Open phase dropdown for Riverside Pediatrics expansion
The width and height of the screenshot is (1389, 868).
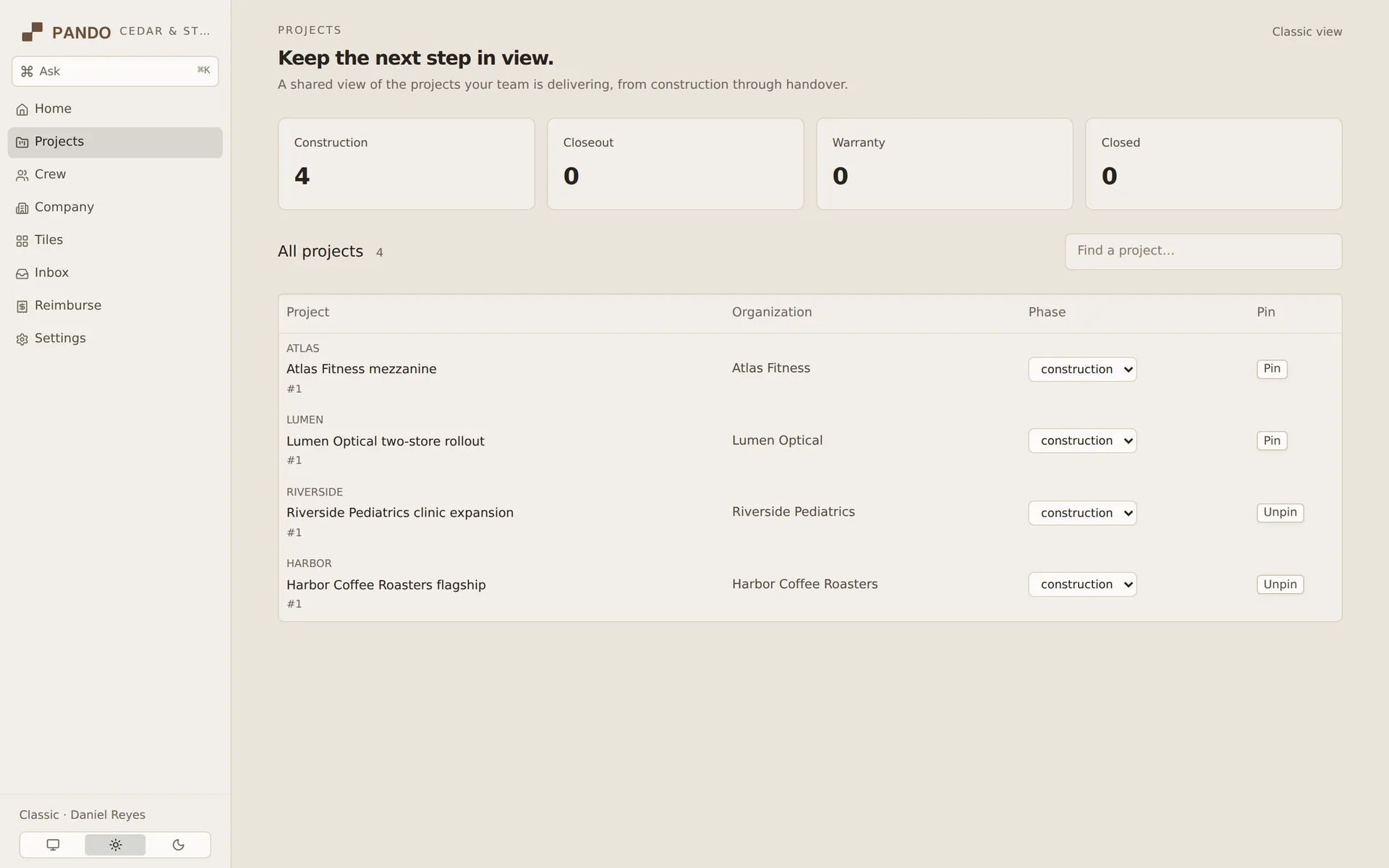[x=1082, y=513]
